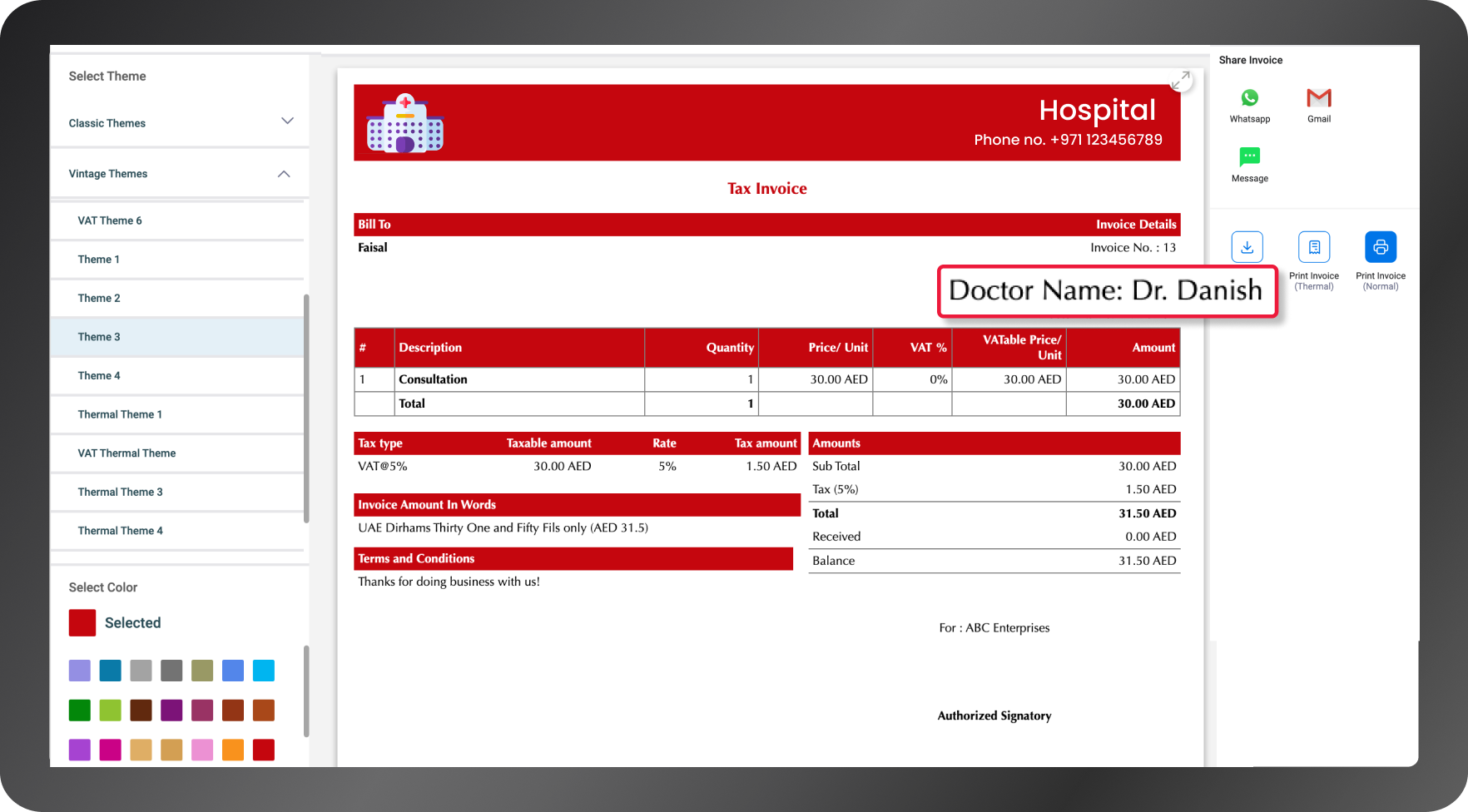Click the Select Theme heading

click(x=107, y=76)
